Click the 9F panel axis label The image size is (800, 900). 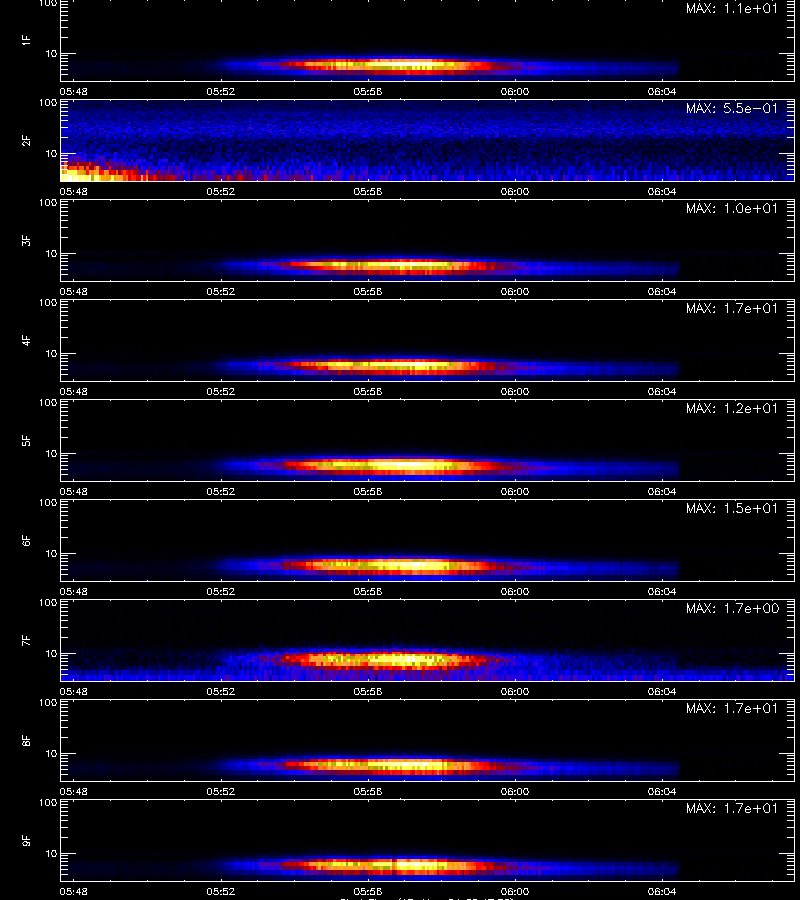(x=26, y=841)
